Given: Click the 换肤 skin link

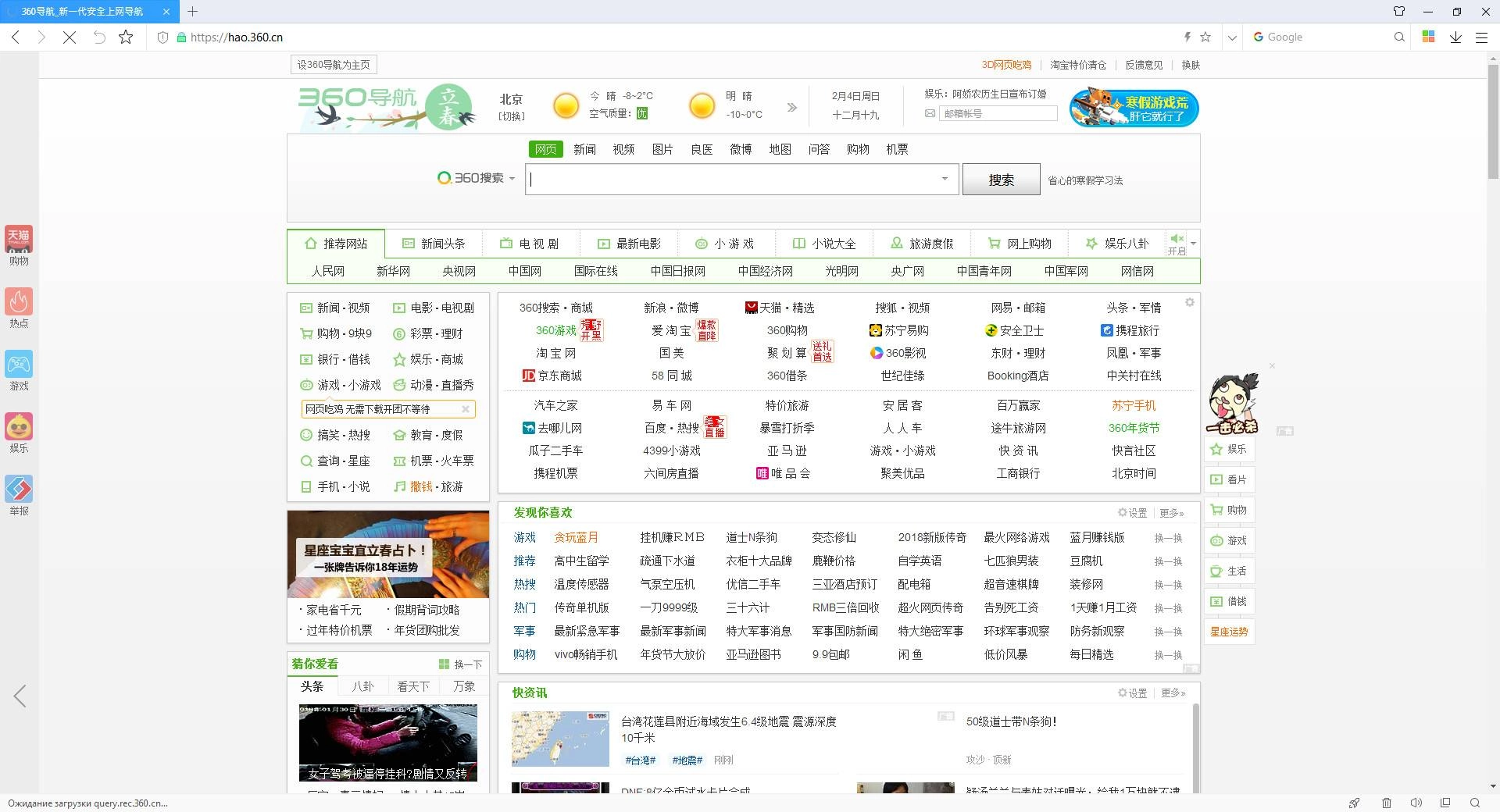Looking at the screenshot, I should 1191,65.
